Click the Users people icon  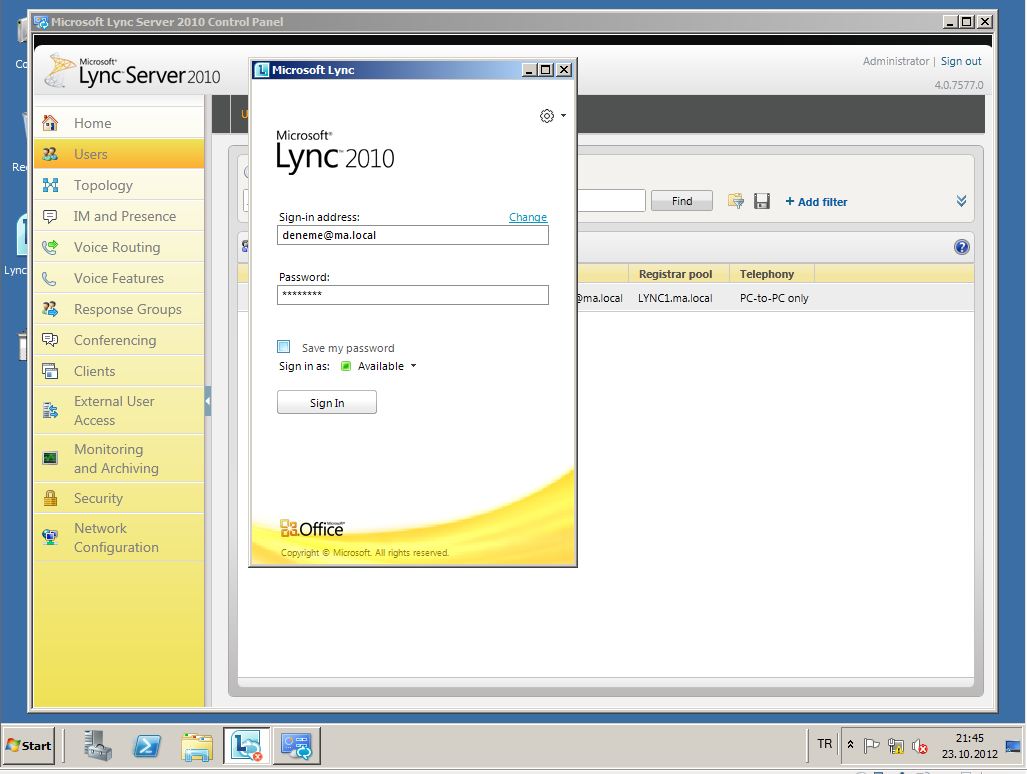(50, 154)
